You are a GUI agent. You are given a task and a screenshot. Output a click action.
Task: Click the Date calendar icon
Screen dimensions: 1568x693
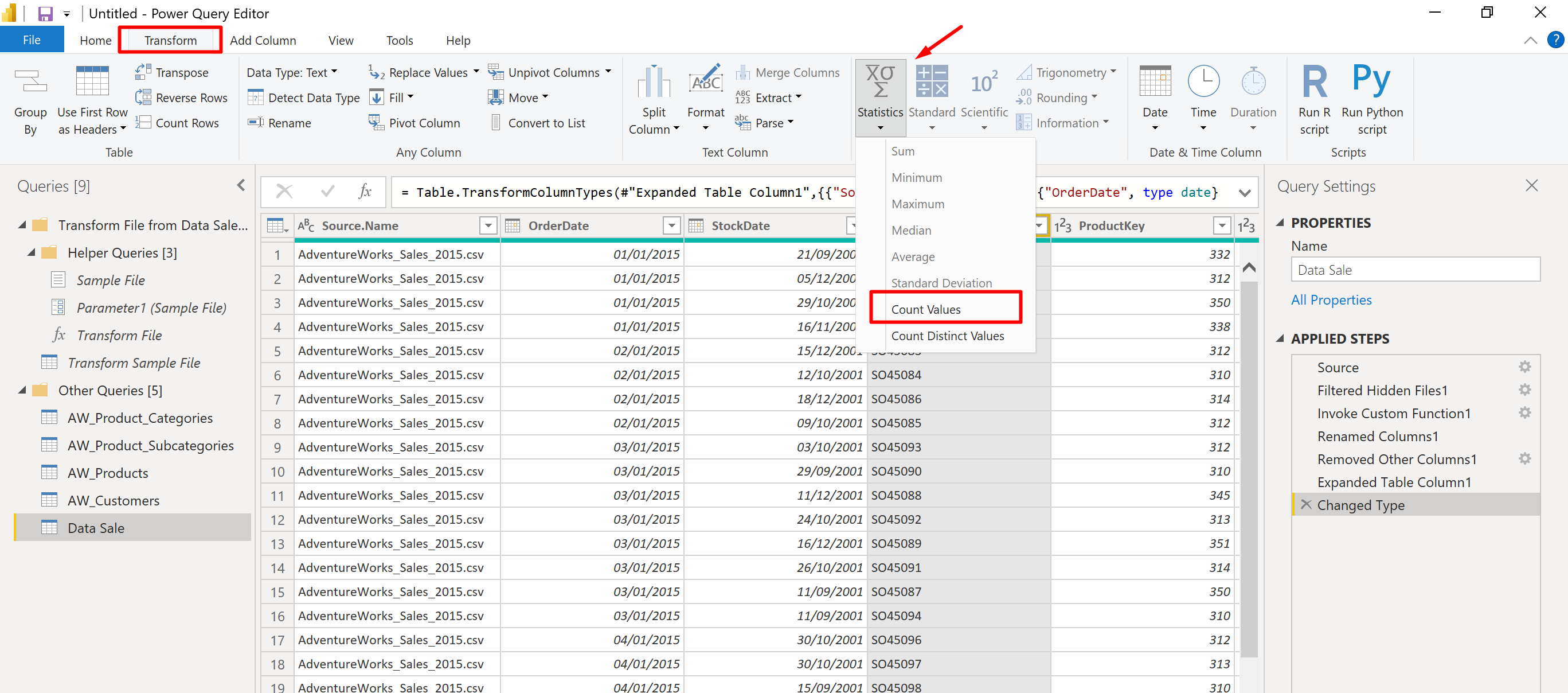(1155, 81)
